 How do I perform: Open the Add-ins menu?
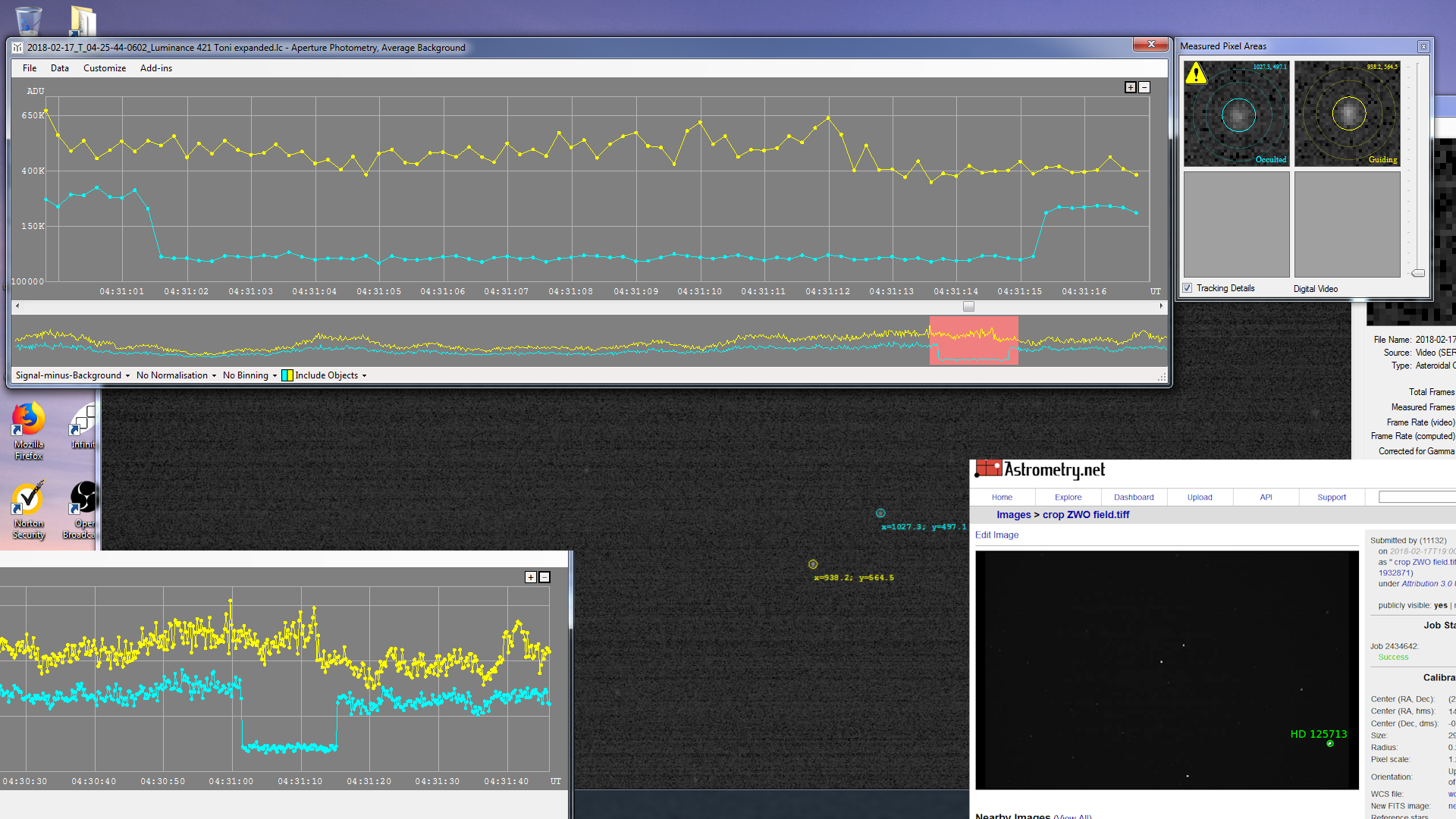(x=156, y=68)
